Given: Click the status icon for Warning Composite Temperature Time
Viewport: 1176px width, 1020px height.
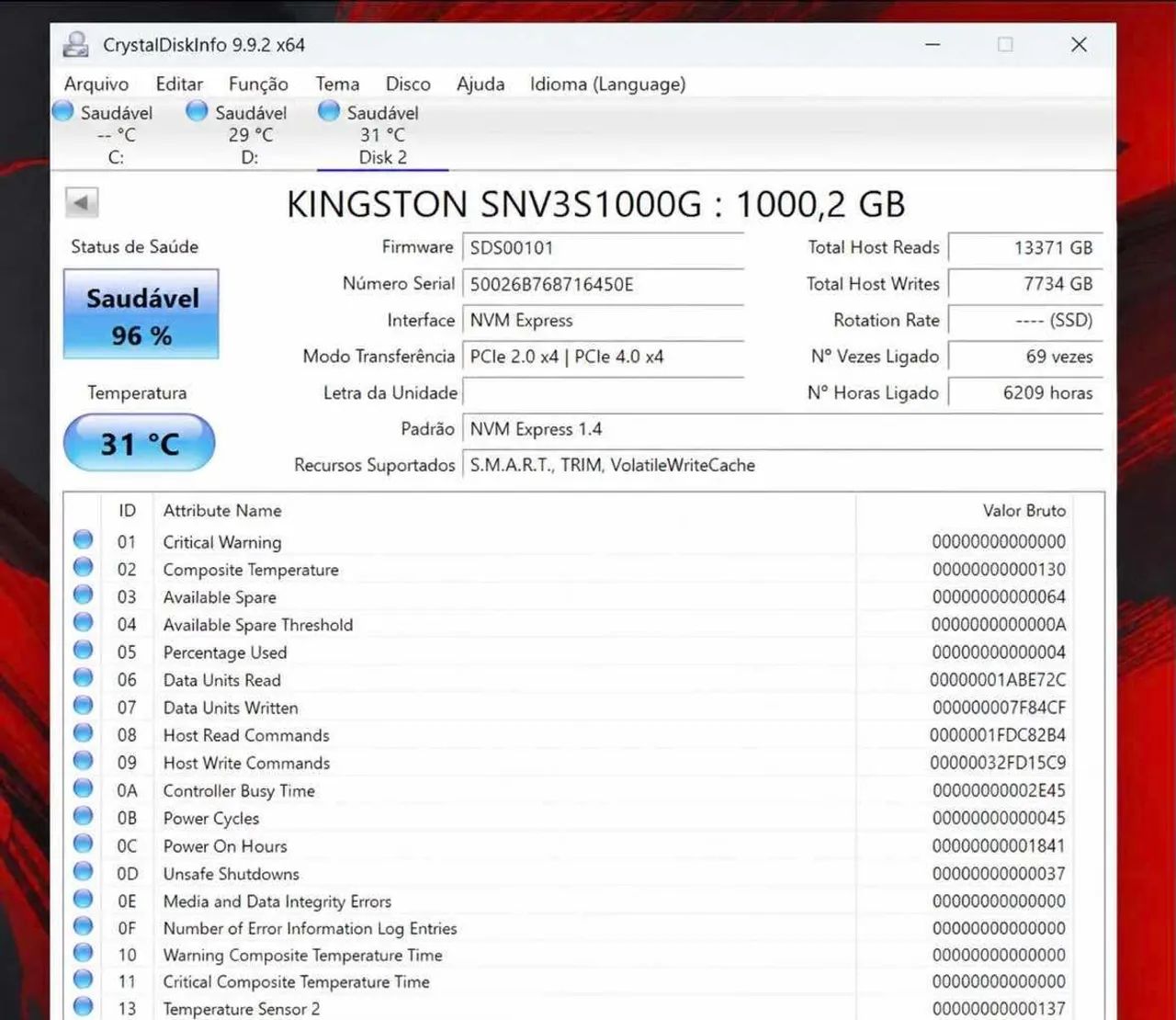Looking at the screenshot, I should tap(84, 952).
